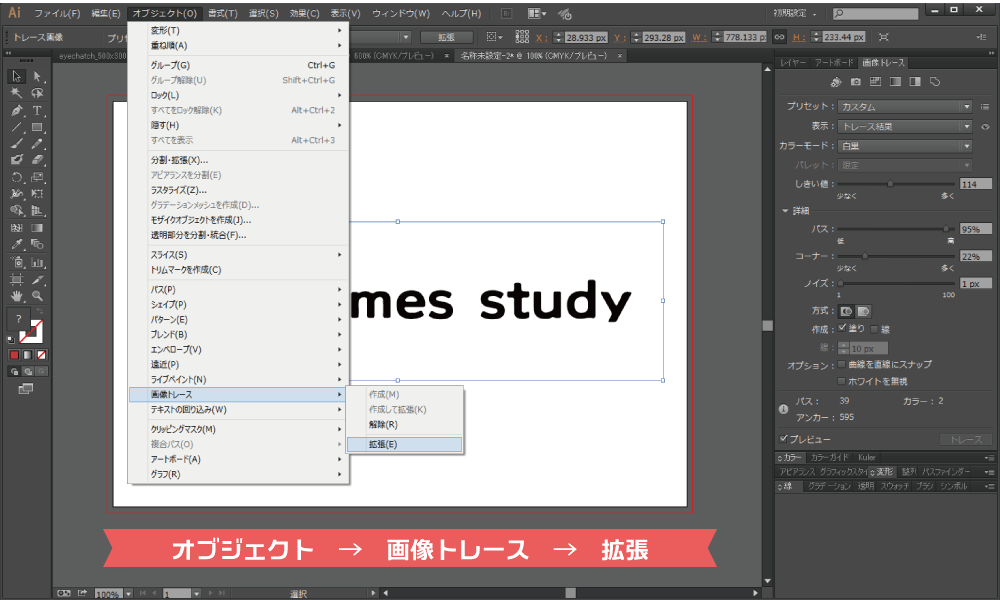Click the トレース button in trace panel
This screenshot has width=1000, height=600.
coord(966,439)
